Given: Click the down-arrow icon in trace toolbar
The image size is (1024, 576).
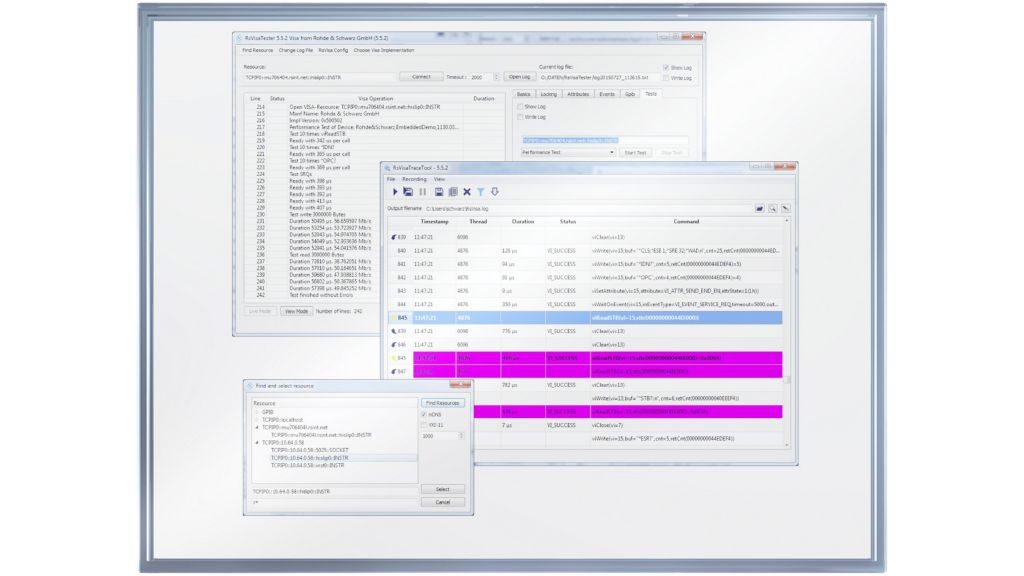Looking at the screenshot, I should pos(494,191).
